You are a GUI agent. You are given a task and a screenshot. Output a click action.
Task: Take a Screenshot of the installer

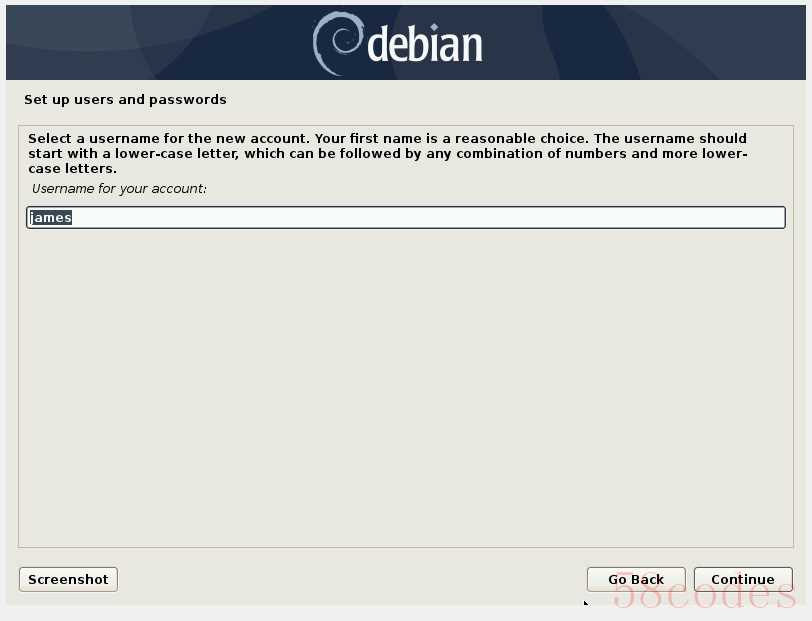pyautogui.click(x=68, y=579)
